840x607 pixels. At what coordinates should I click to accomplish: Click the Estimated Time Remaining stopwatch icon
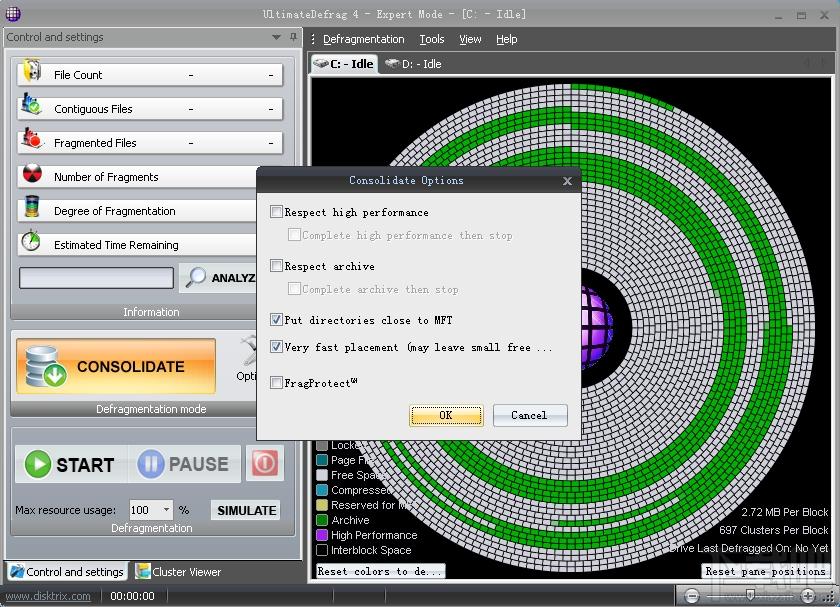point(31,241)
